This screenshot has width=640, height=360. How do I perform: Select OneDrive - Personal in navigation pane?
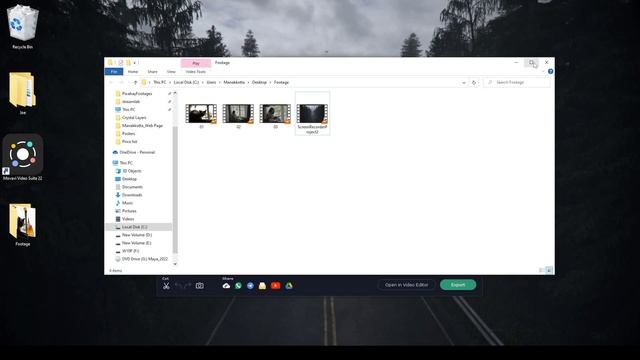(137, 152)
